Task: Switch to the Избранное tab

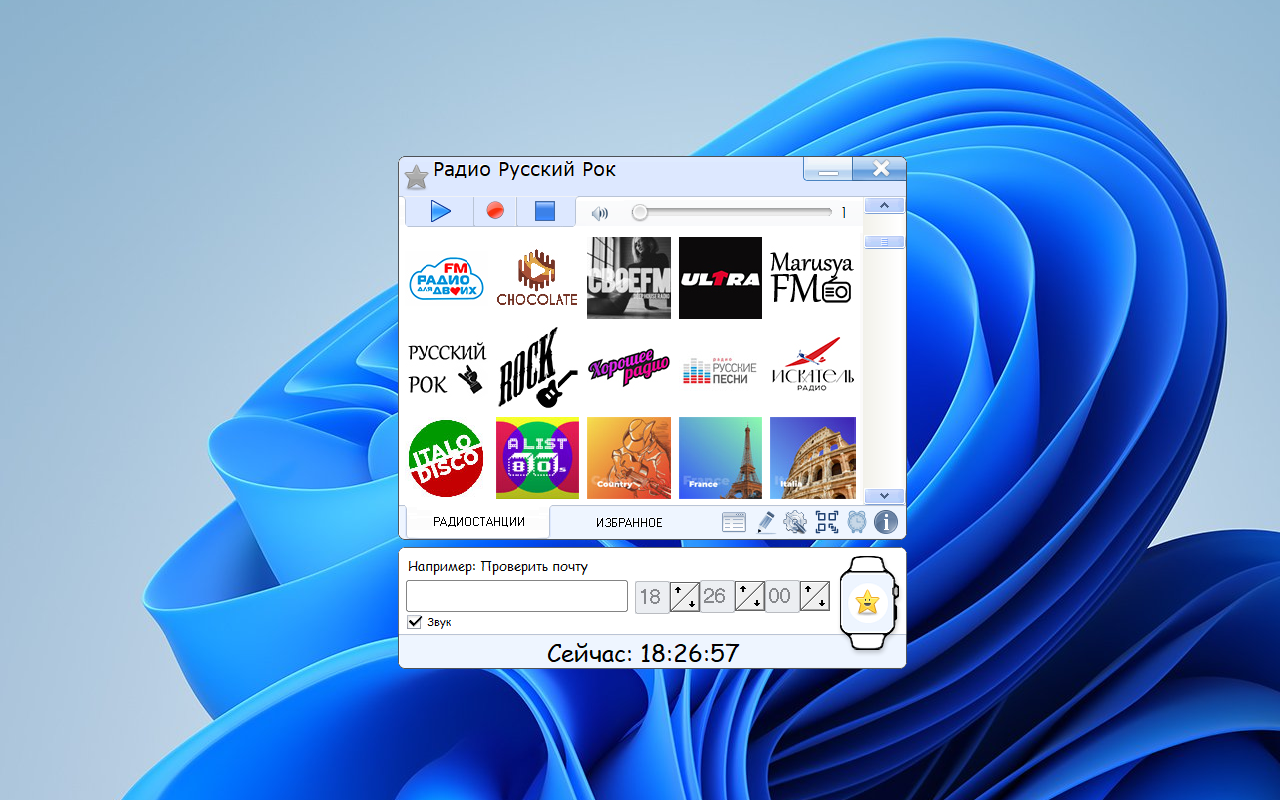Action: click(x=629, y=522)
